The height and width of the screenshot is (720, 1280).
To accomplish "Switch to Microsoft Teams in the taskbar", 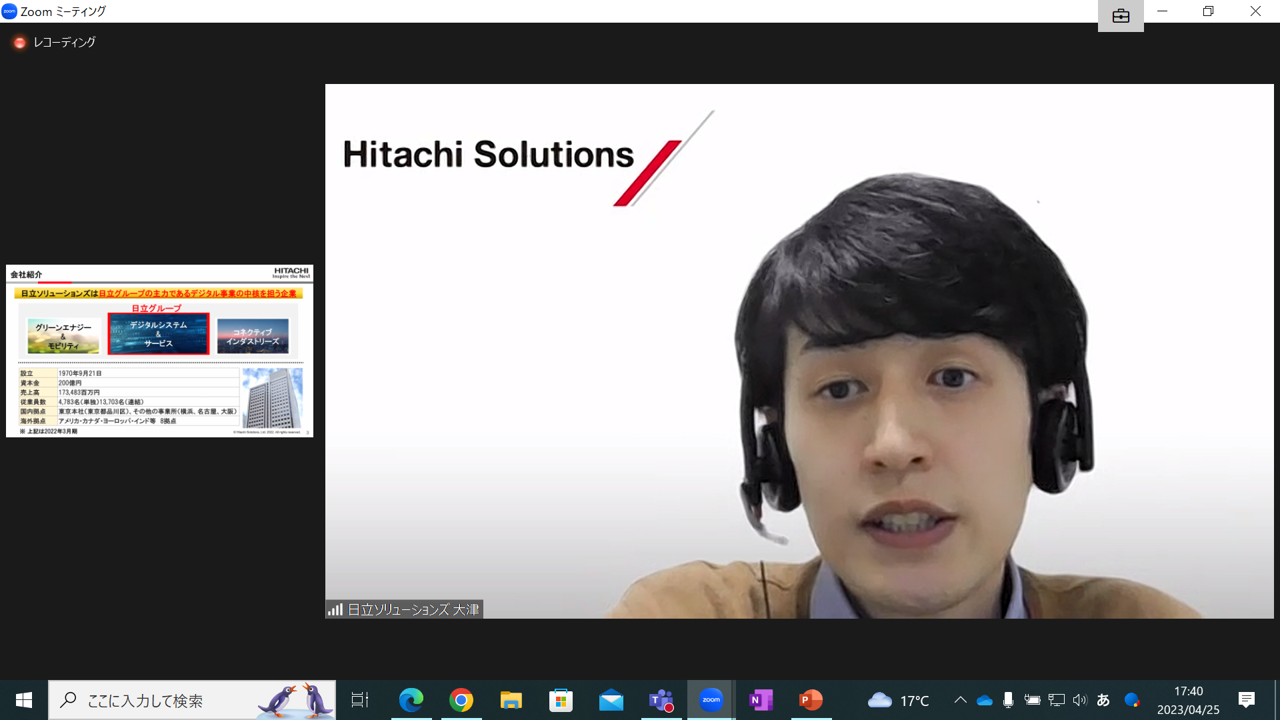I will [x=661, y=700].
